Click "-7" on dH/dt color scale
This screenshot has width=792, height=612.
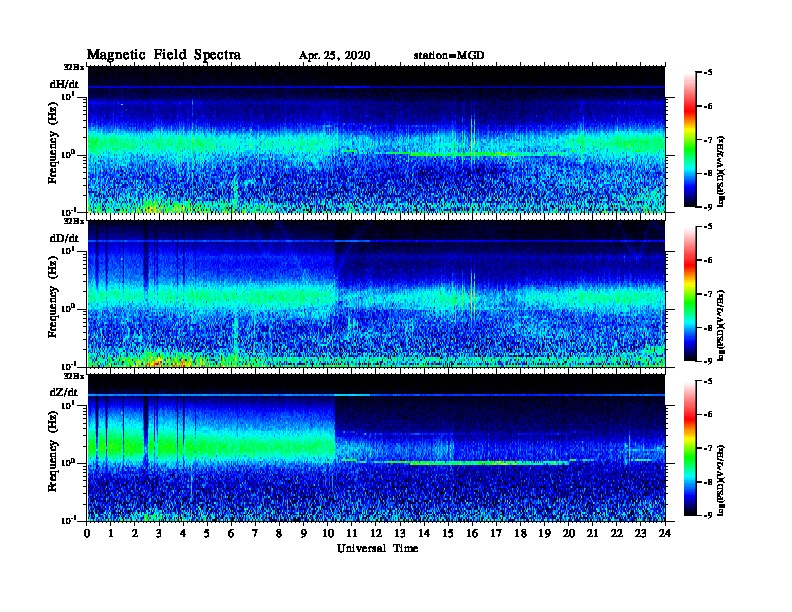pyautogui.click(x=709, y=140)
